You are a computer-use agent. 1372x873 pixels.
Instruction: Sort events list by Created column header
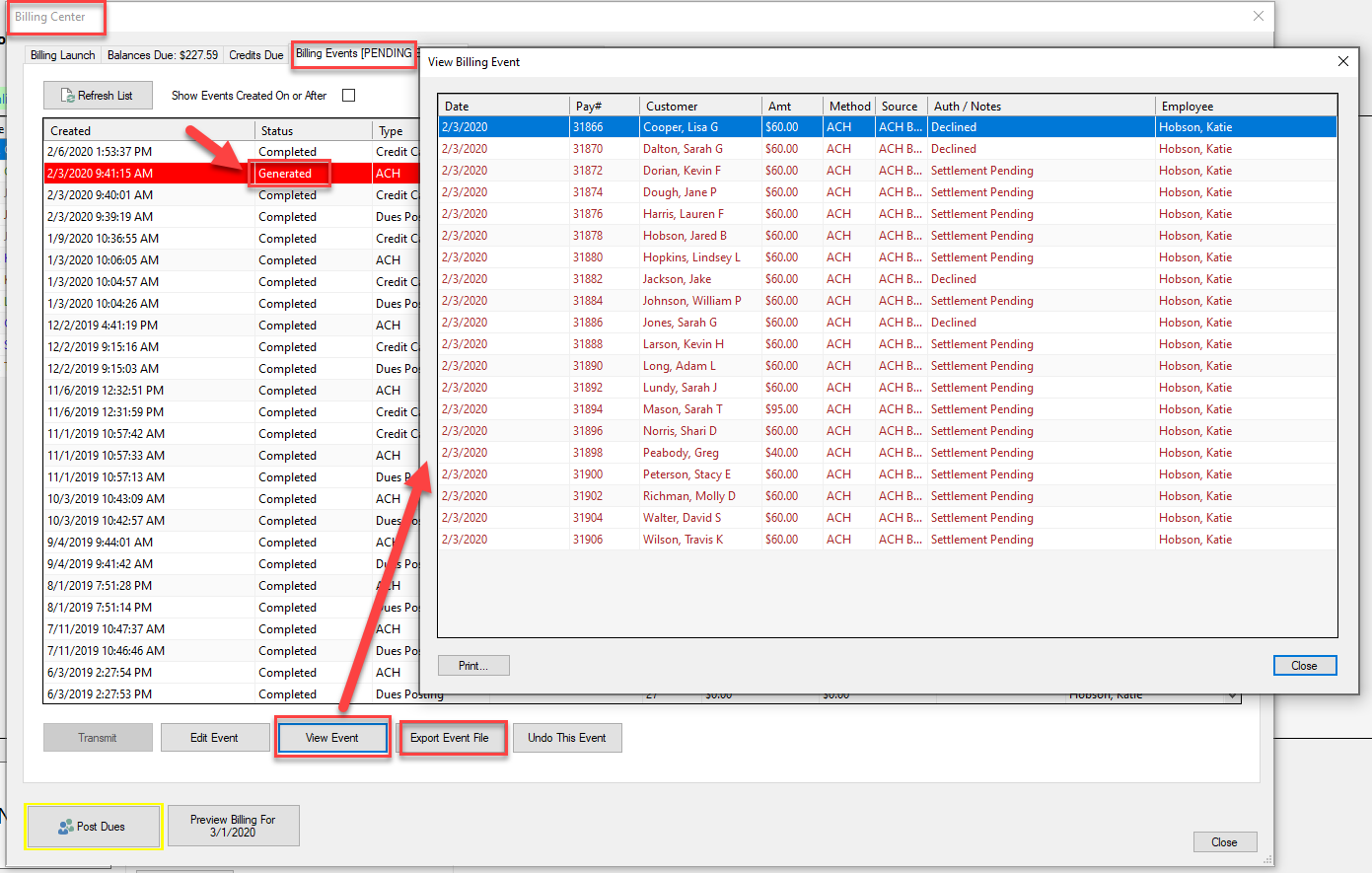pyautogui.click(x=150, y=130)
